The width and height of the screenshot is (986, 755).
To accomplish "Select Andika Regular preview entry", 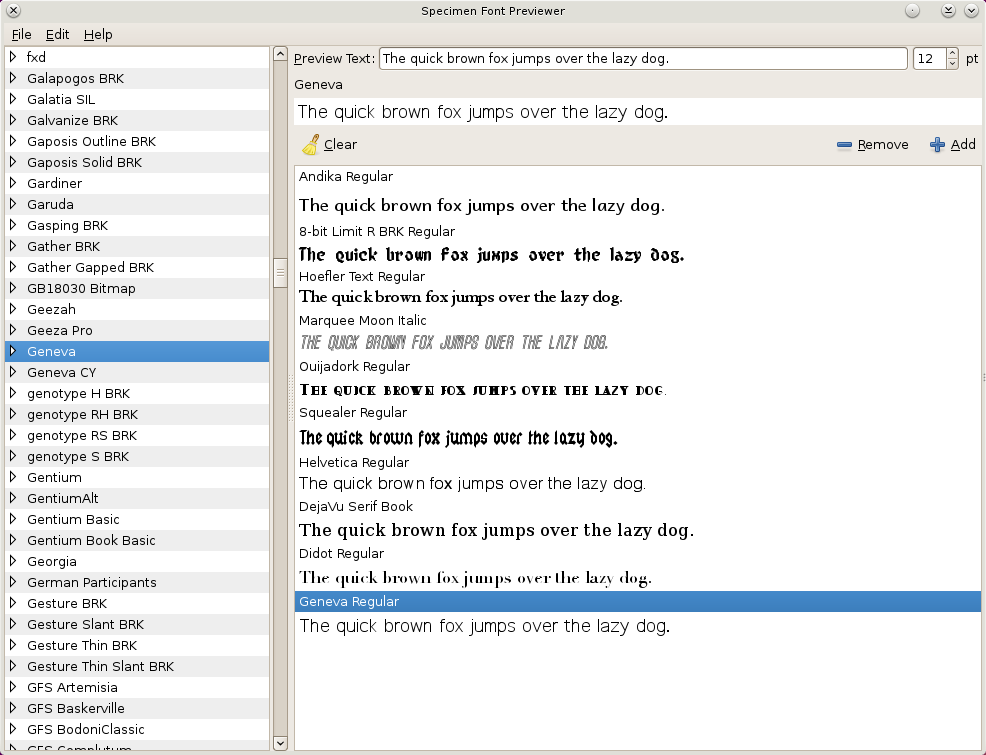I will pos(638,177).
